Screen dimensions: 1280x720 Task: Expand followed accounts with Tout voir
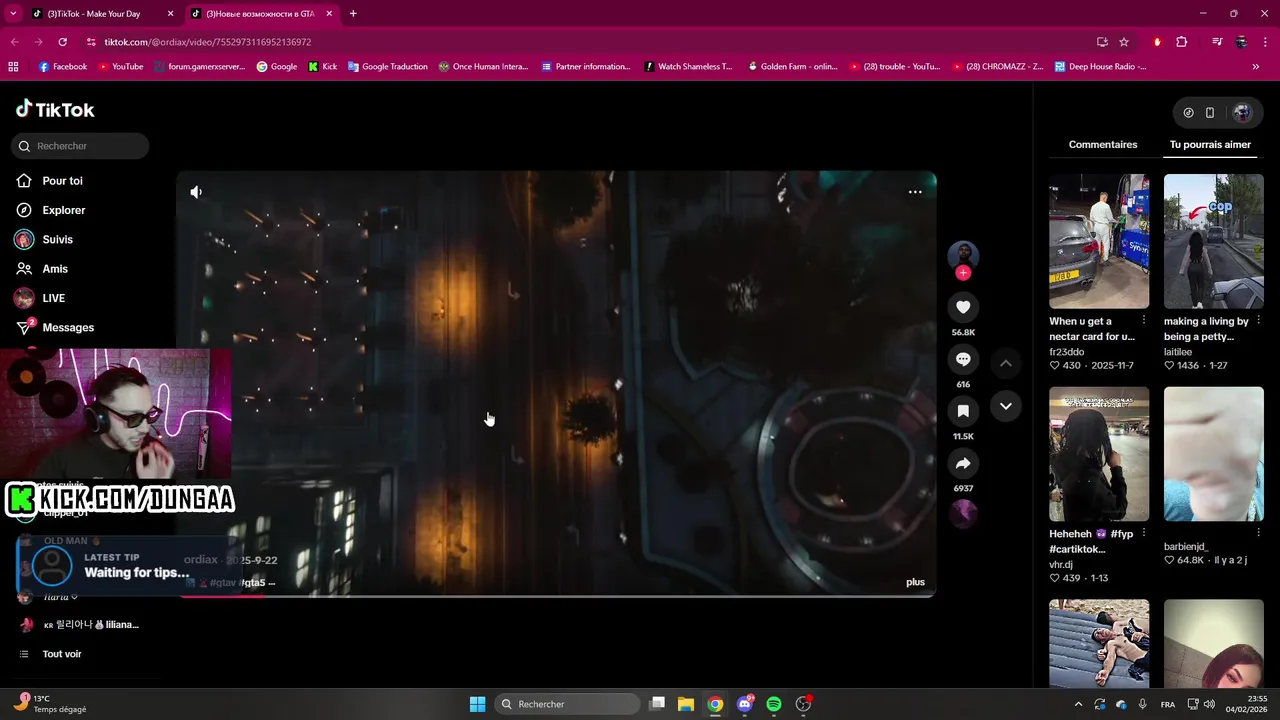coord(62,654)
